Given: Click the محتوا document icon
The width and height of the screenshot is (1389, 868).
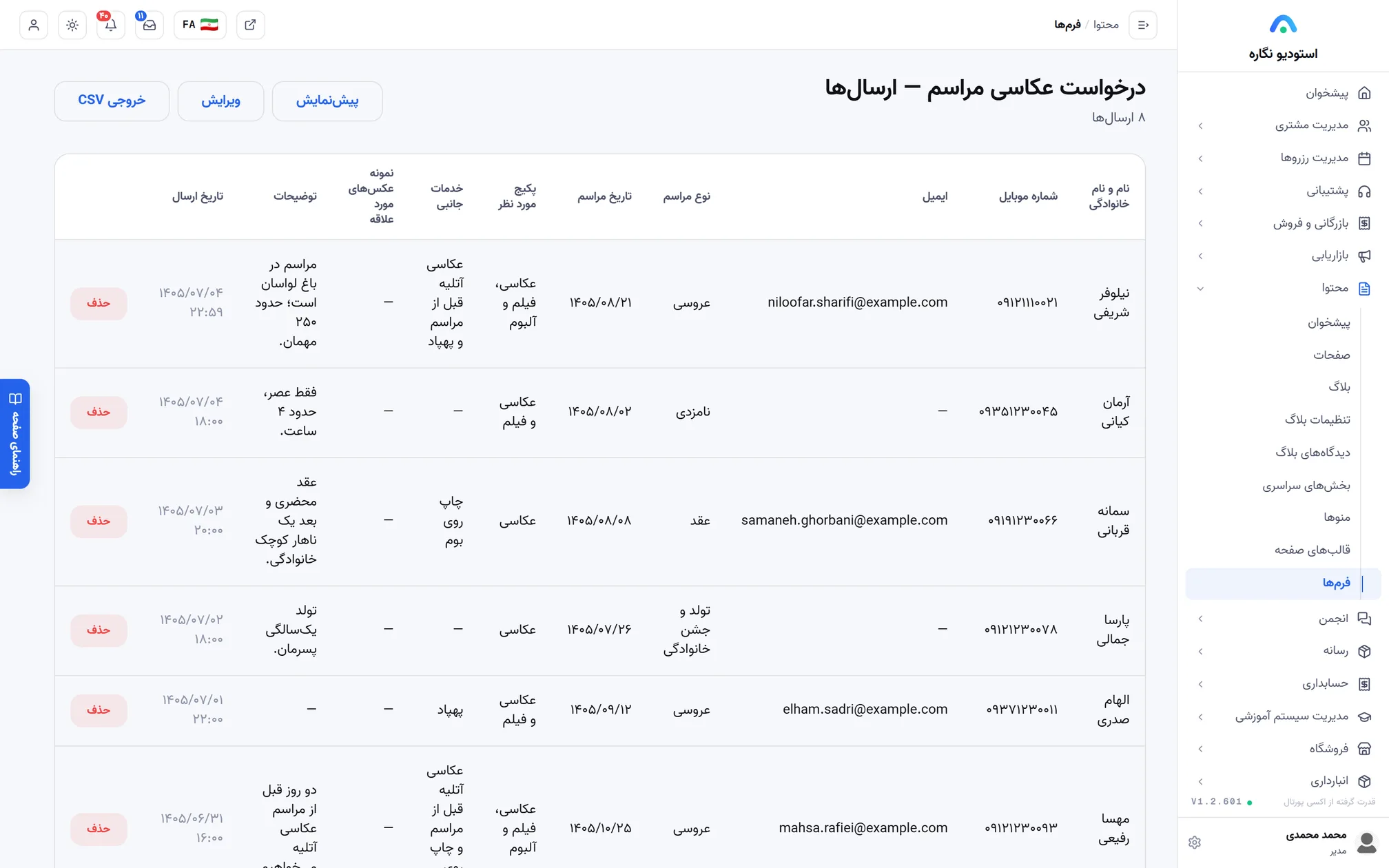Looking at the screenshot, I should click(1364, 289).
